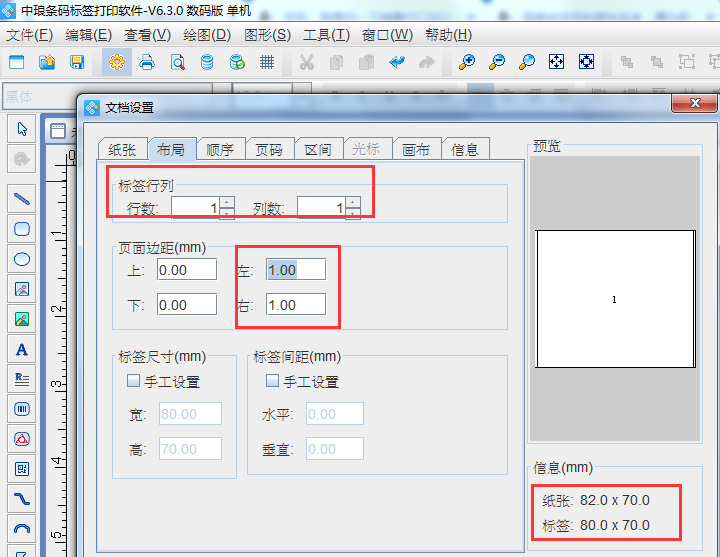Select the line drawing tool

point(21,198)
